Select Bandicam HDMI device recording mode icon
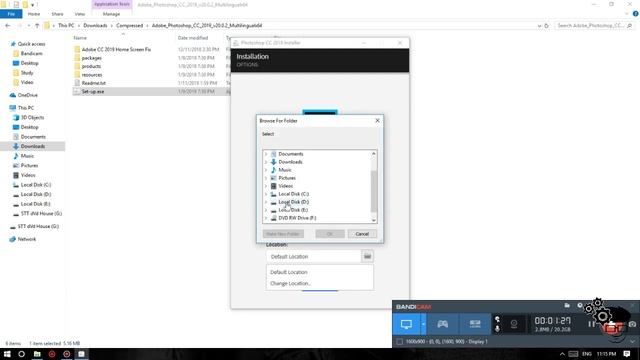 point(475,324)
